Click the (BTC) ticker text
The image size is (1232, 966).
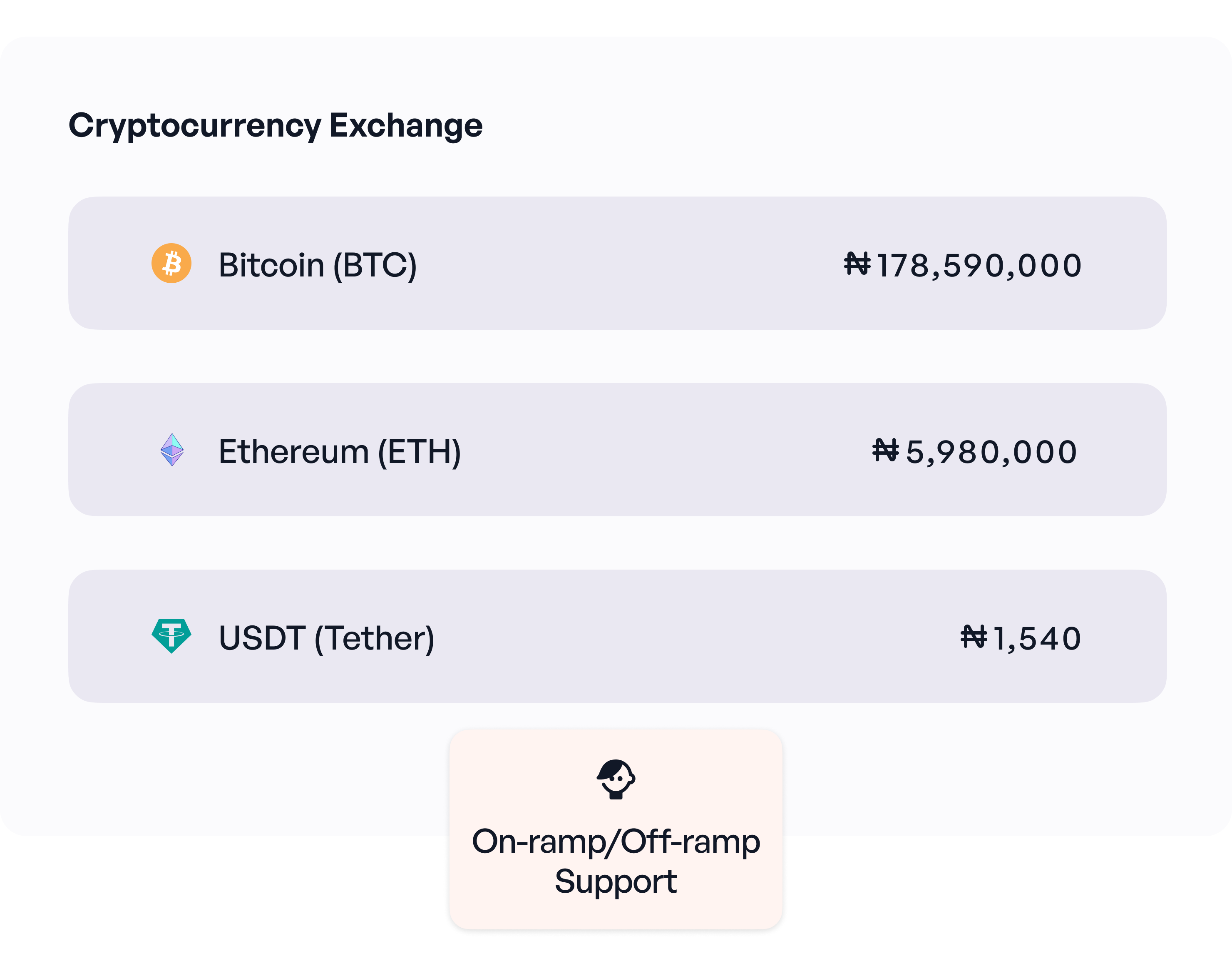click(x=375, y=265)
